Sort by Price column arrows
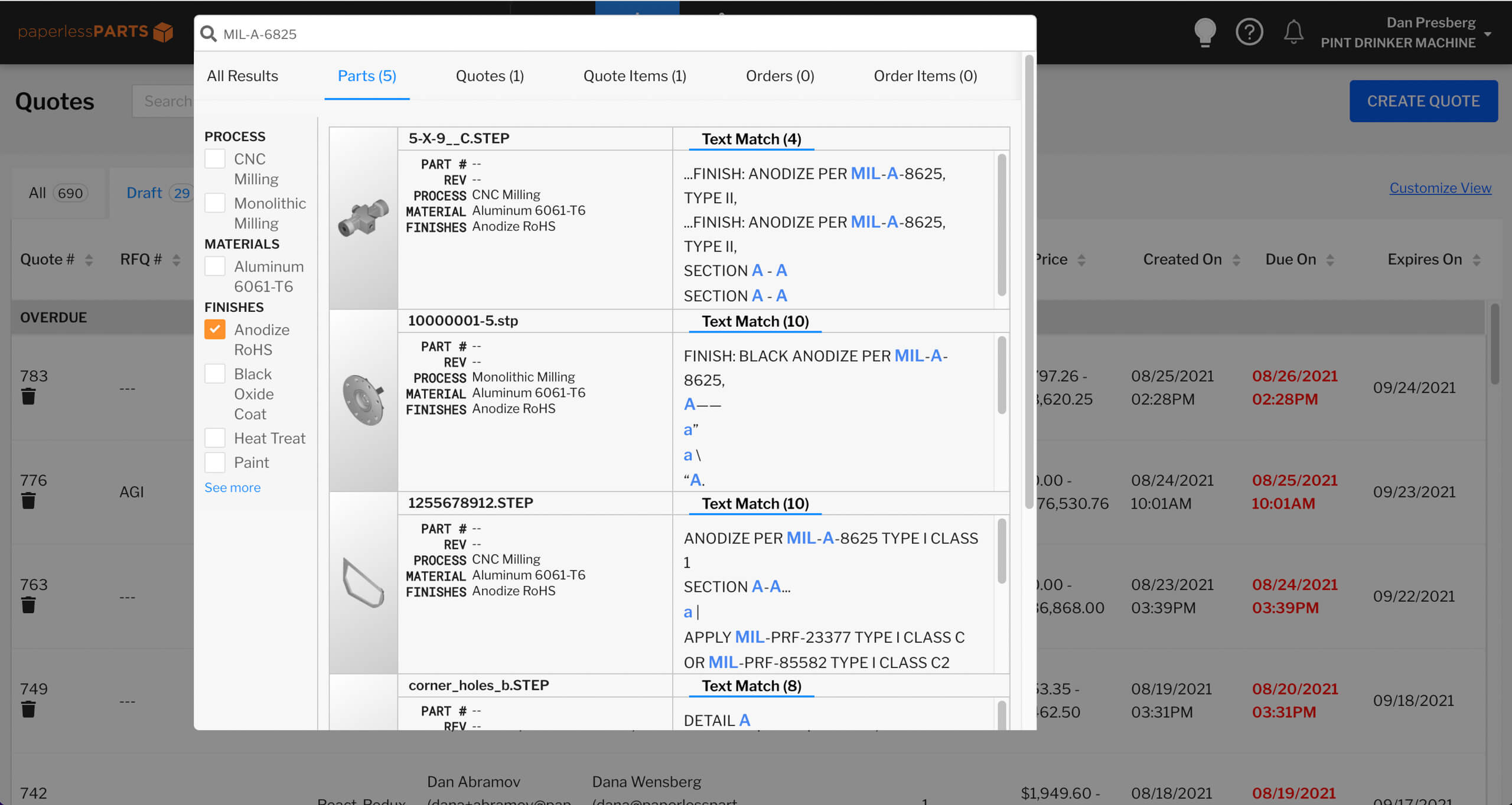 [x=1081, y=260]
